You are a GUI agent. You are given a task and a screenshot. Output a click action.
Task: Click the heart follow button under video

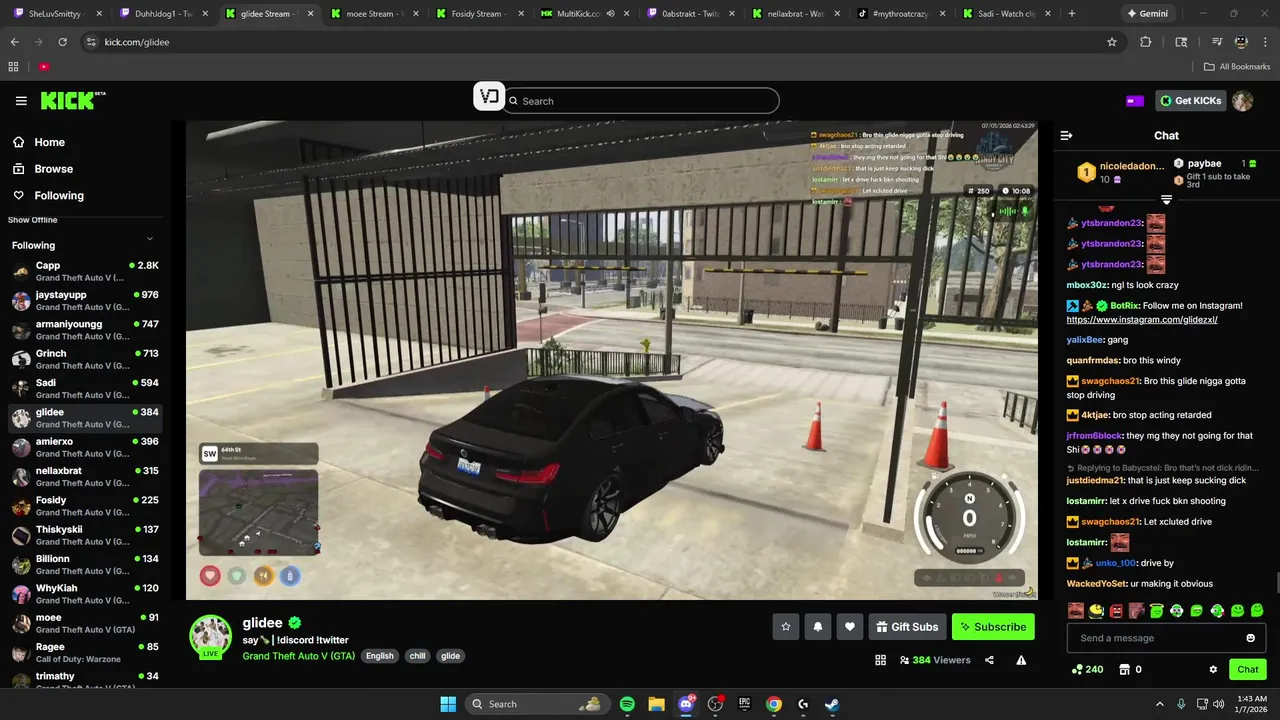coord(850,627)
